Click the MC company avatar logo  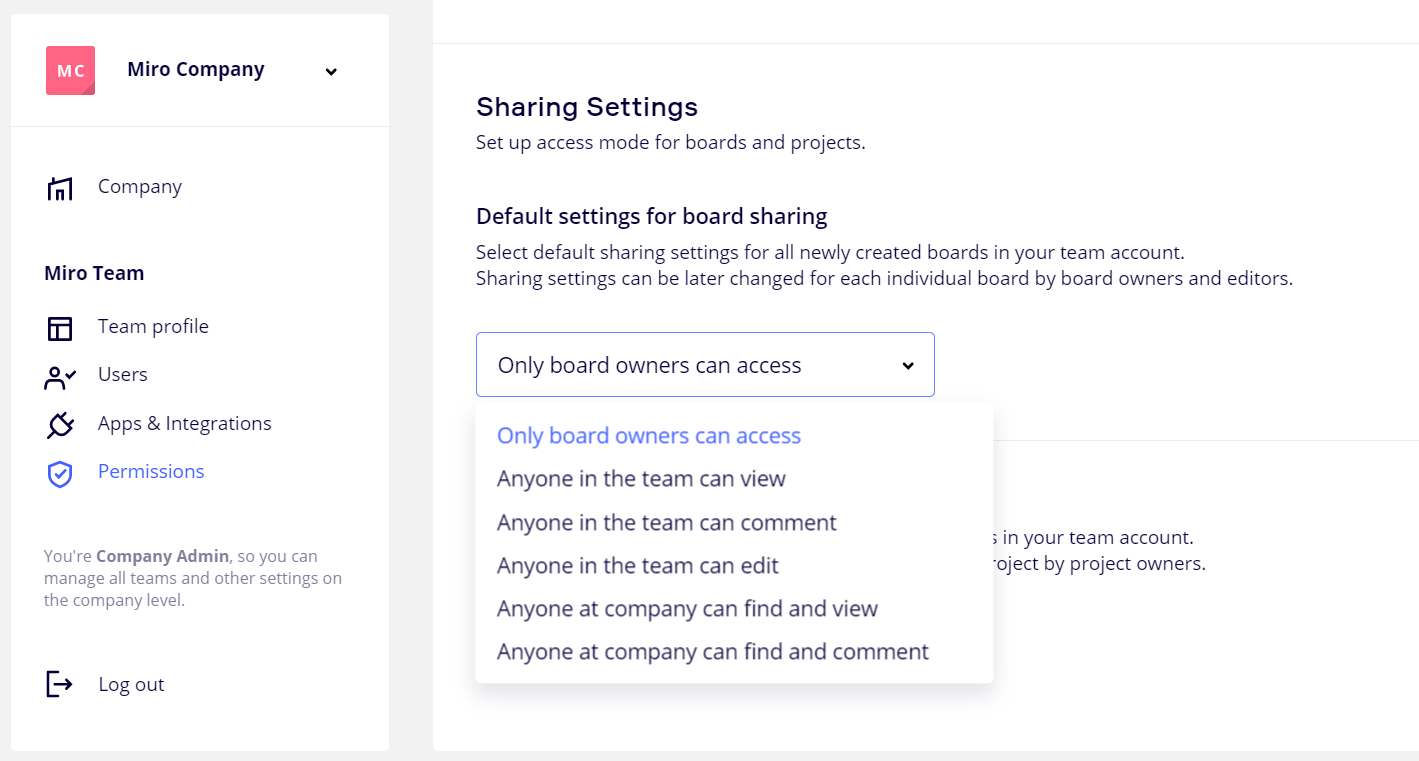coord(70,70)
